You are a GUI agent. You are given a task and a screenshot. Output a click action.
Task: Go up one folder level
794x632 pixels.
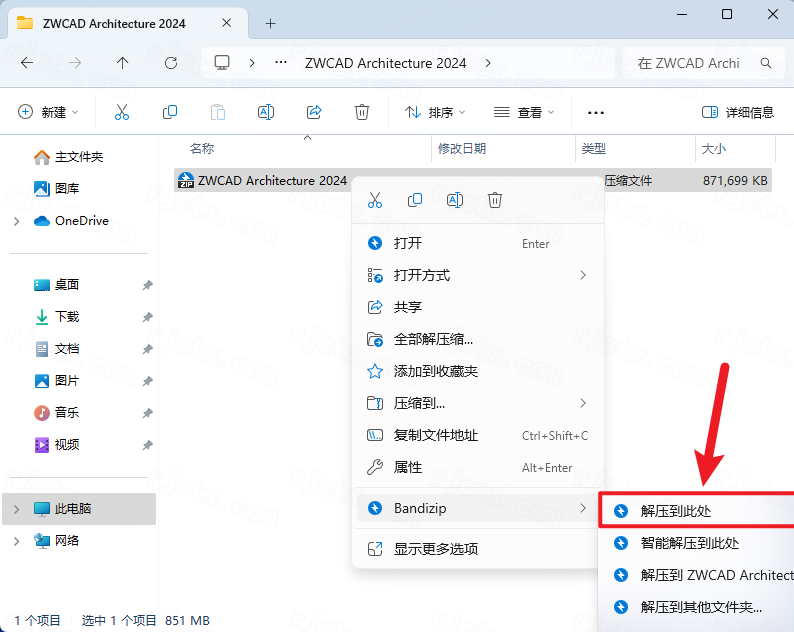(122, 63)
